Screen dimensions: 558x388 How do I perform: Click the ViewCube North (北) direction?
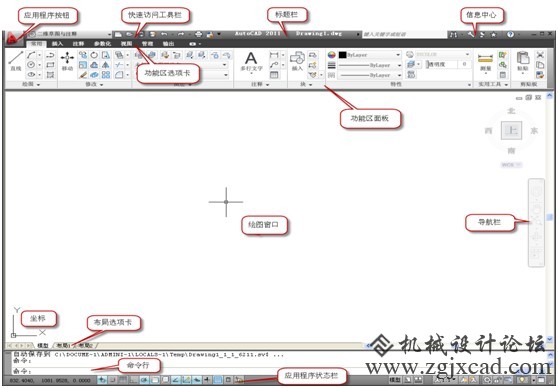[511, 111]
